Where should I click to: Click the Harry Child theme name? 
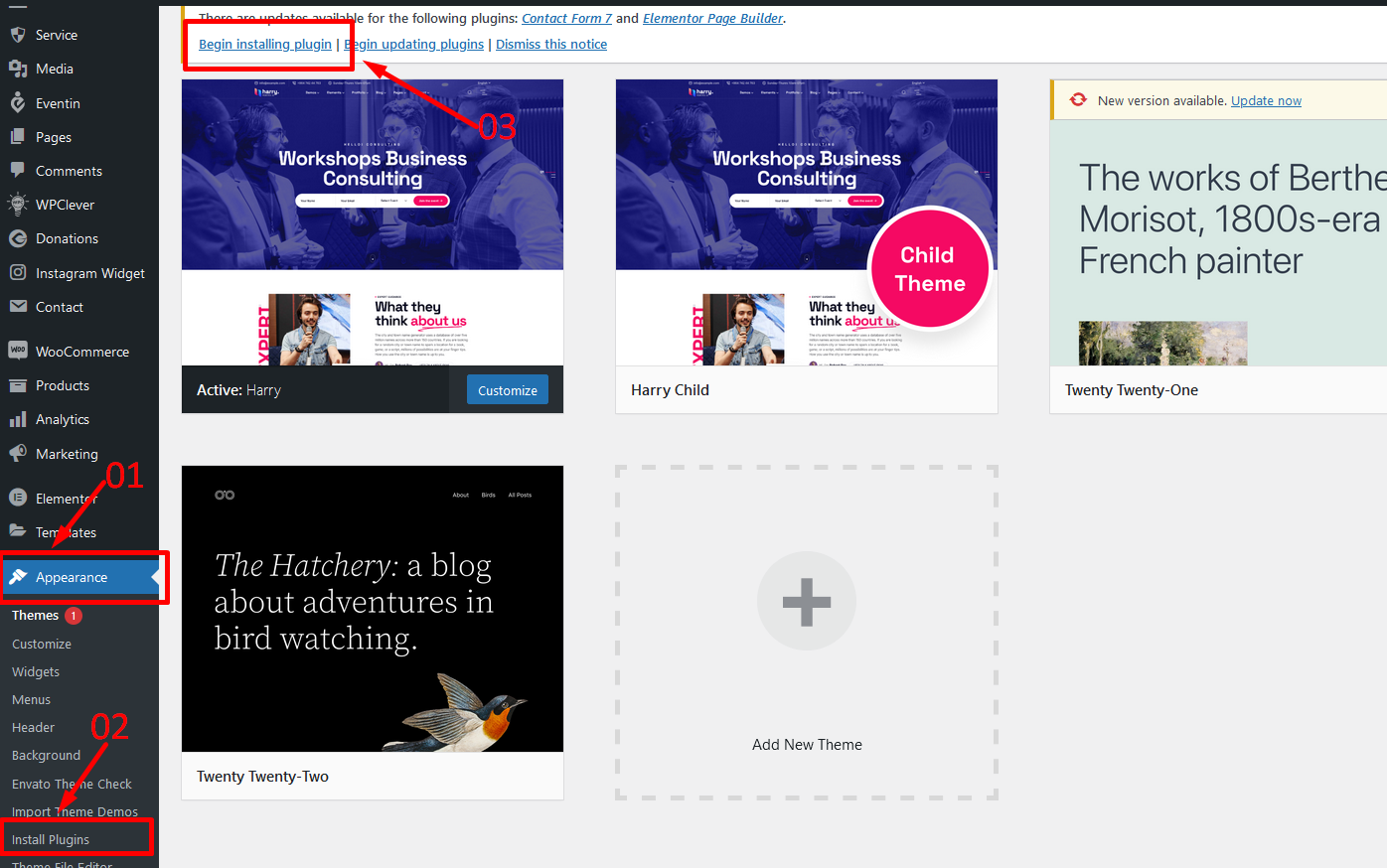(x=670, y=390)
